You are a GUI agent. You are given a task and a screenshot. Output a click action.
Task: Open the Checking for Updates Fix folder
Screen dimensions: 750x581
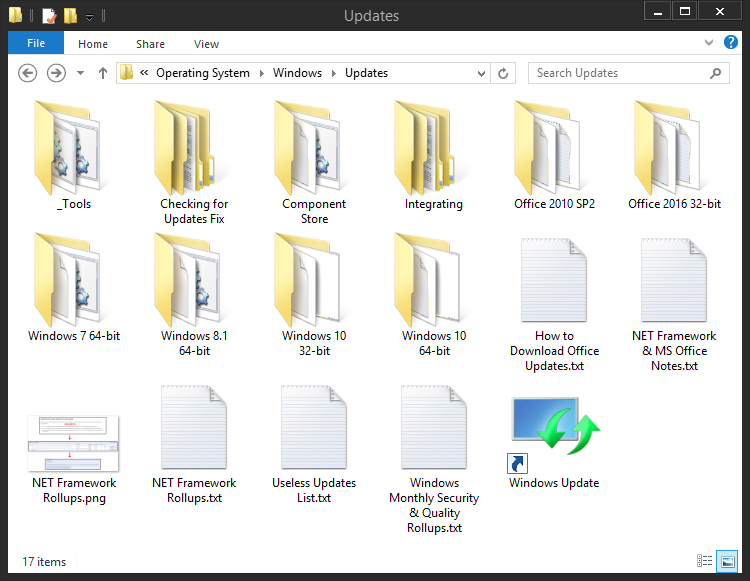tap(194, 163)
